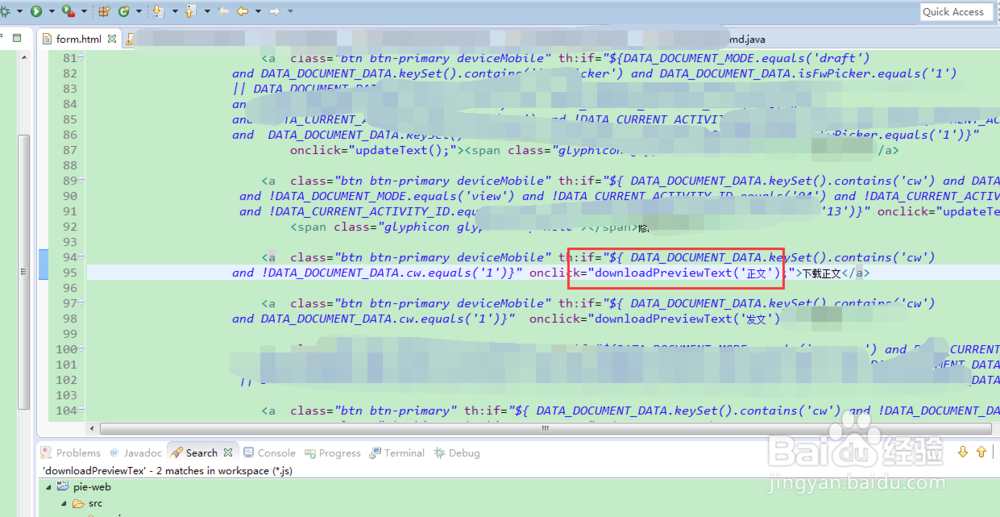Click the New Java Package icon

click(x=105, y=11)
